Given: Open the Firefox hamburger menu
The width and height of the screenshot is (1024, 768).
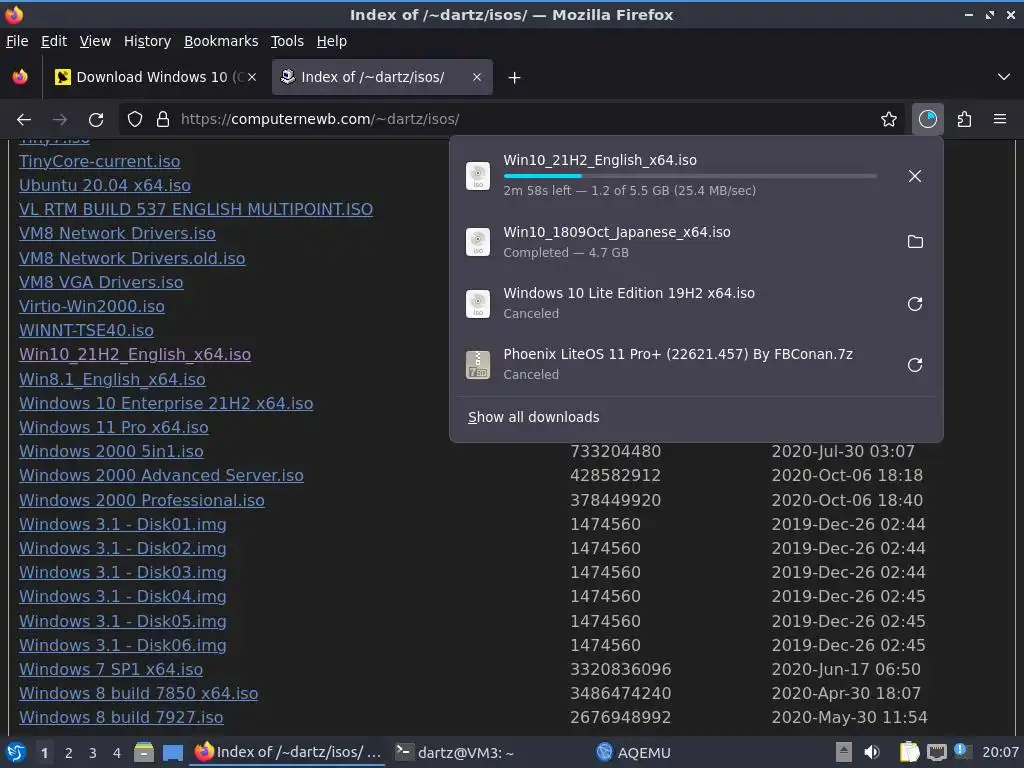Looking at the screenshot, I should tap(1000, 120).
